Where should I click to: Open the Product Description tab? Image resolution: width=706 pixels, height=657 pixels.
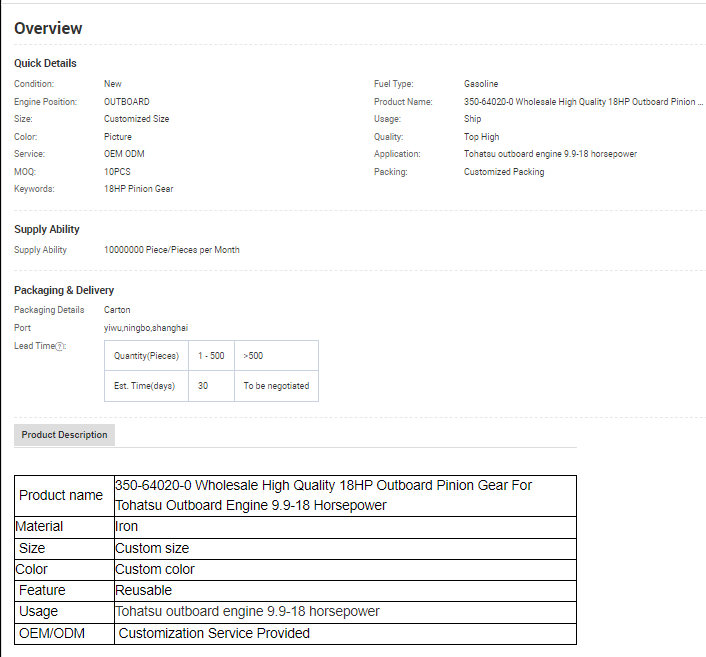[x=64, y=435]
